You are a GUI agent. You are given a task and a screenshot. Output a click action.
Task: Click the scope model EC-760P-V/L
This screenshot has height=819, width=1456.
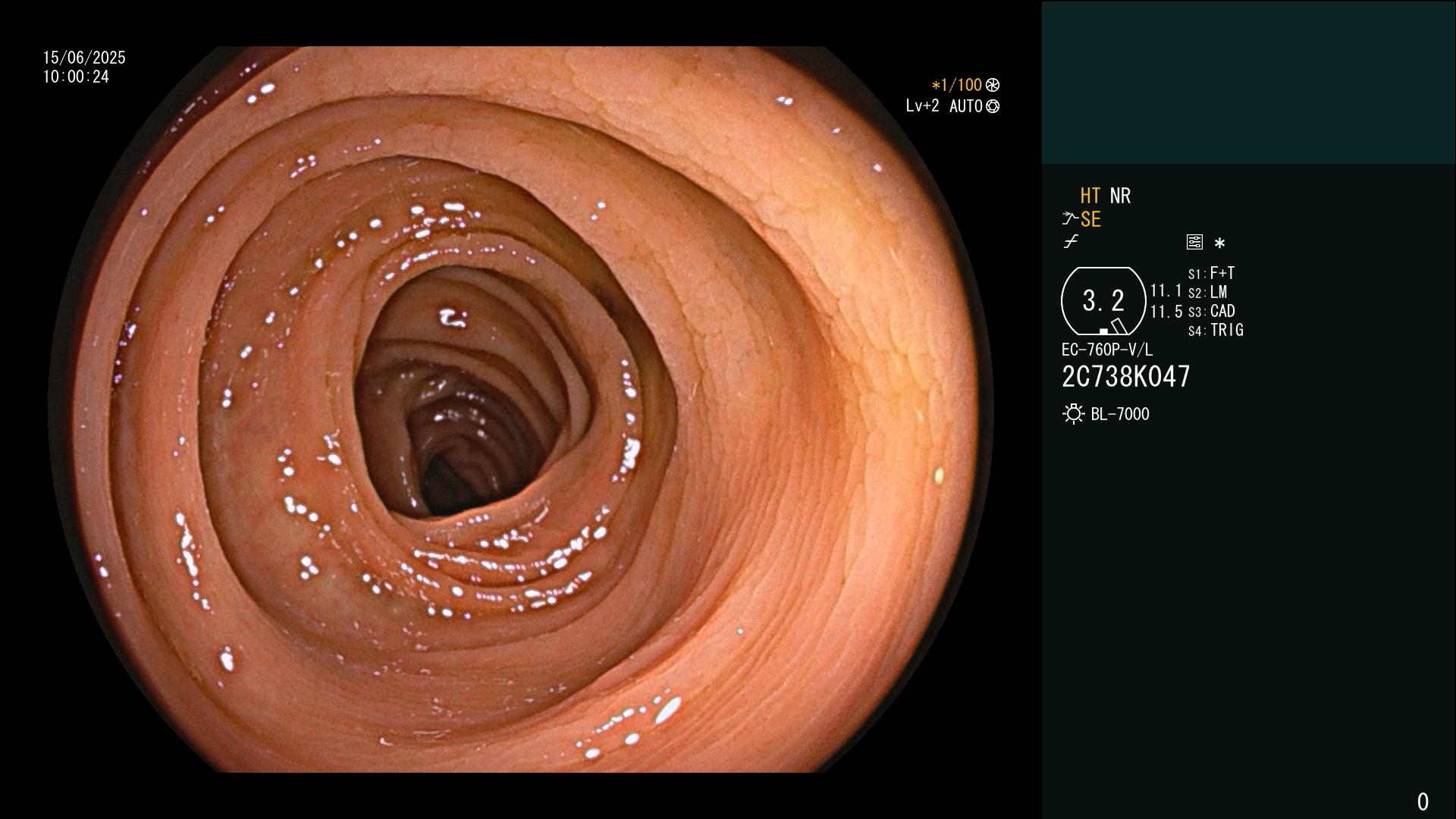tap(1107, 350)
